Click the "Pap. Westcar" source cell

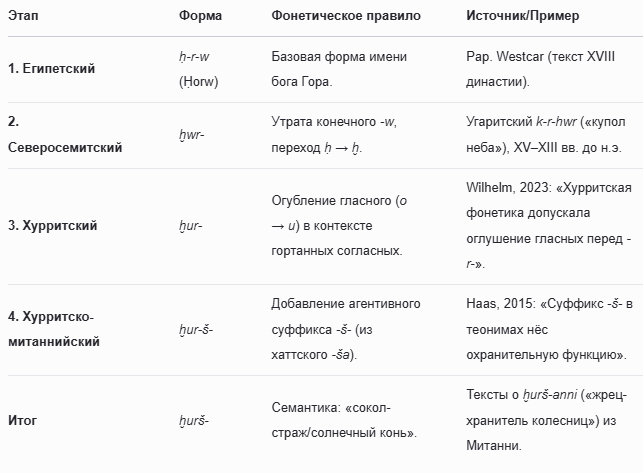point(541,70)
